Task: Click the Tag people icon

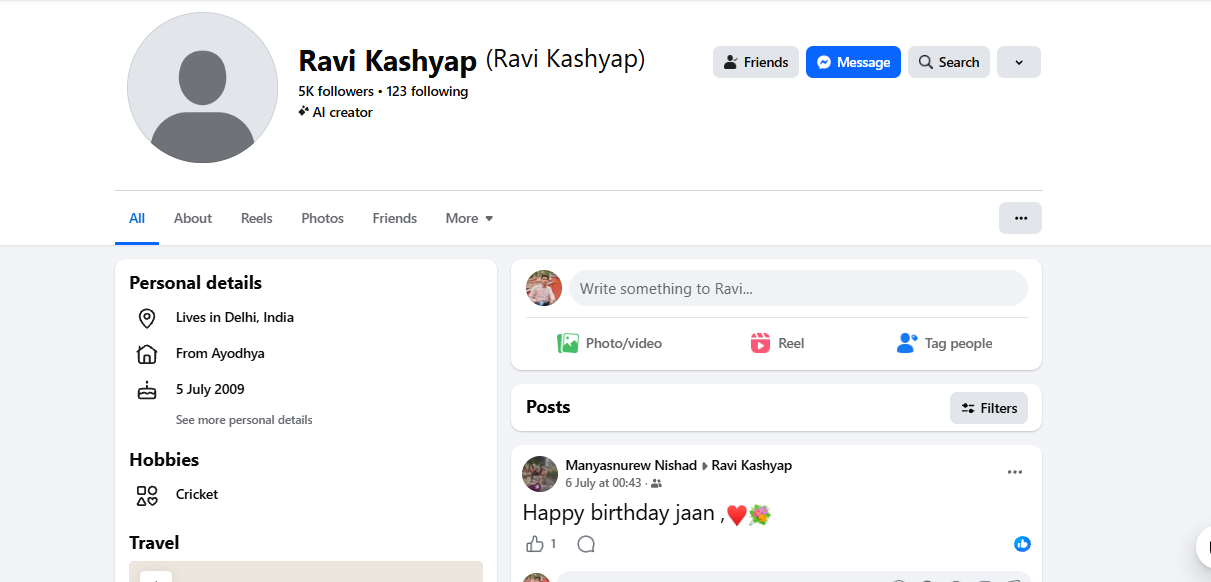Action: [907, 343]
